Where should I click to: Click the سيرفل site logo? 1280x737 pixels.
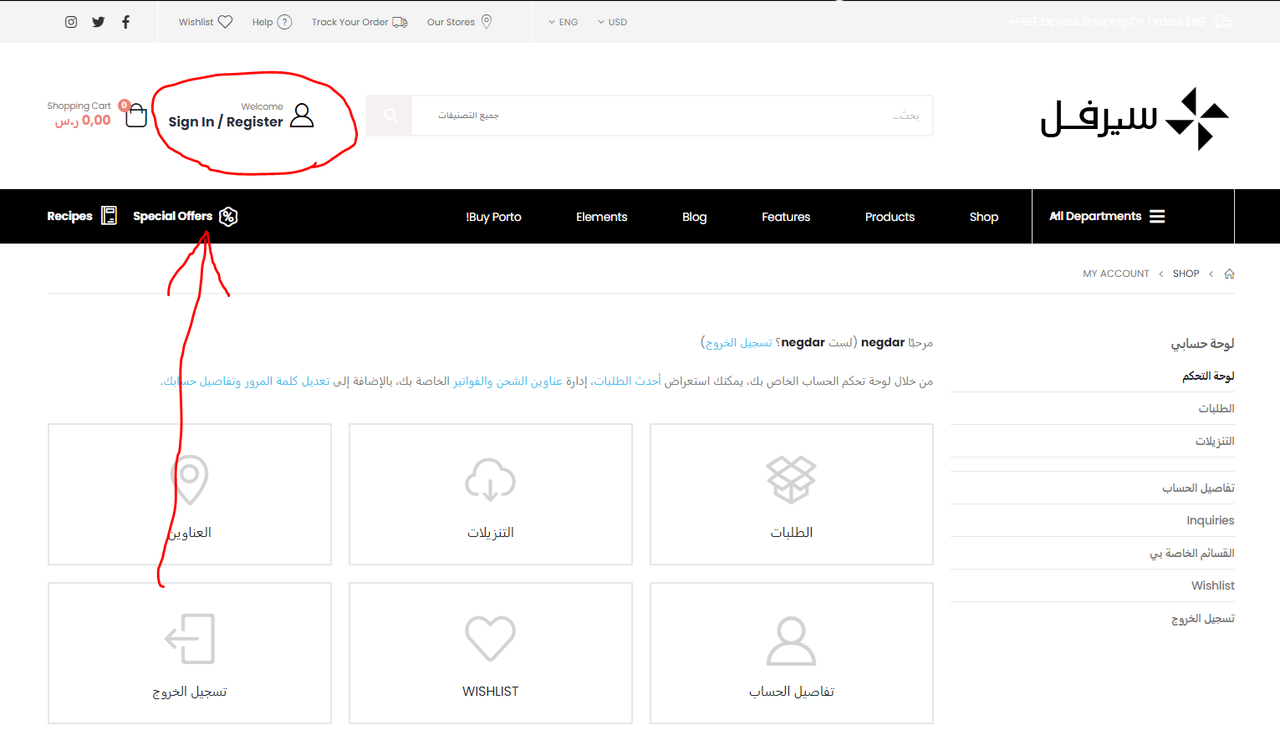(1135, 119)
